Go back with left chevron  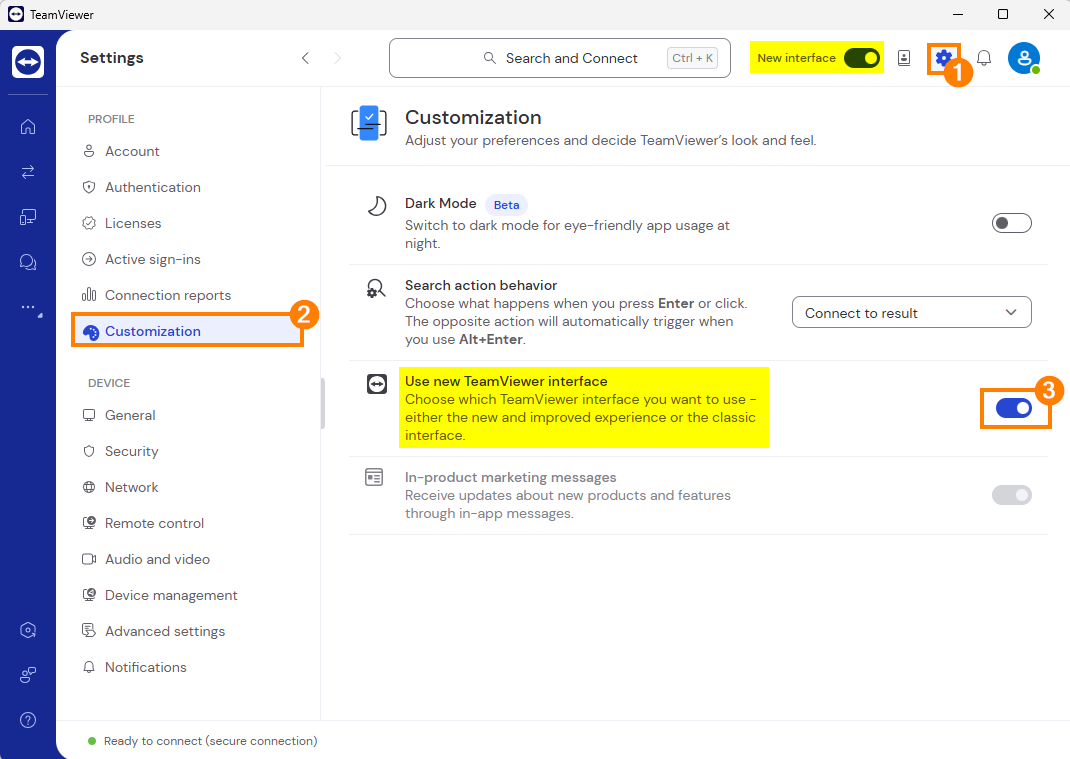305,58
